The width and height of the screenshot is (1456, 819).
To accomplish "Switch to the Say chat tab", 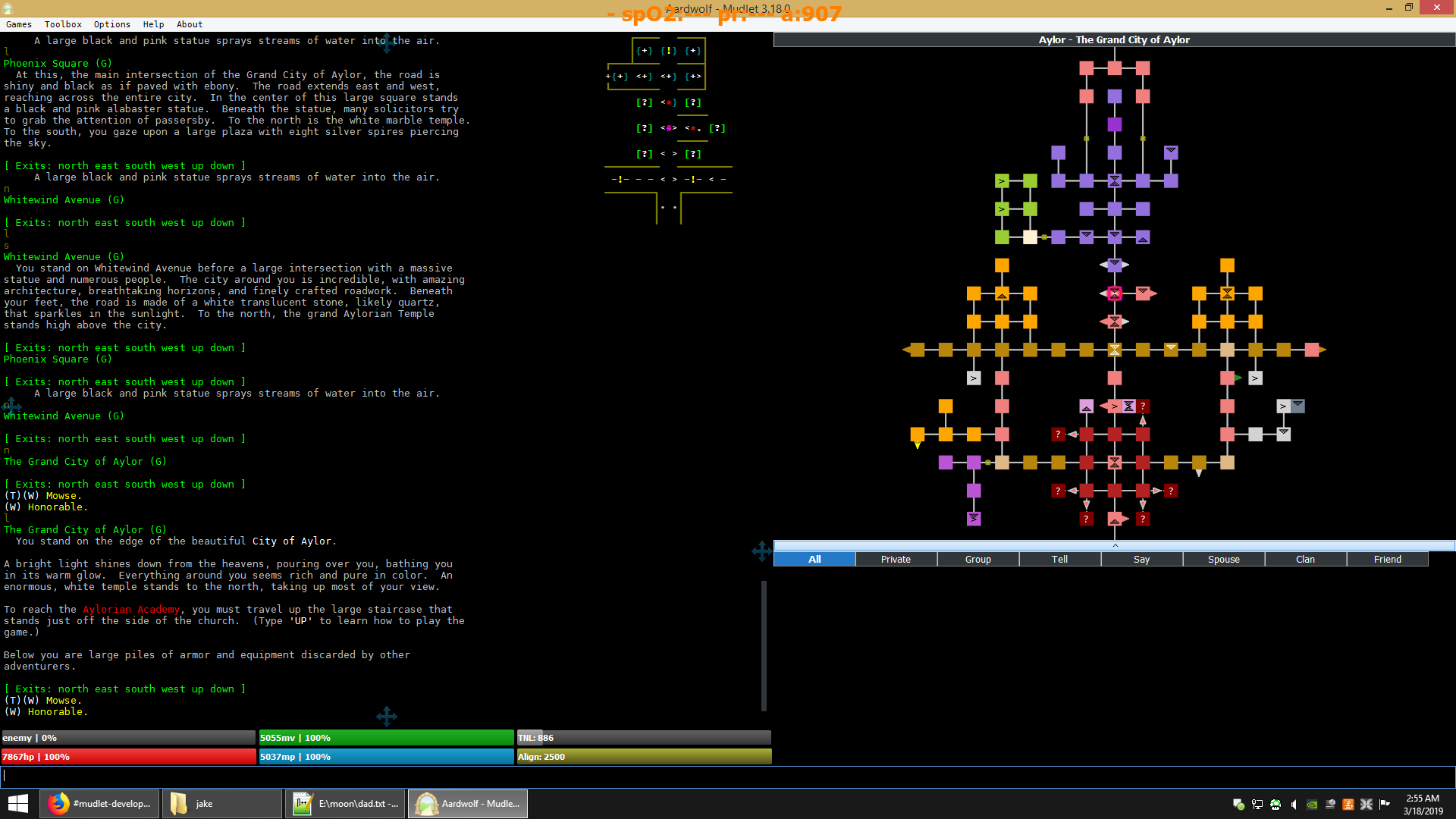I will tap(1142, 559).
